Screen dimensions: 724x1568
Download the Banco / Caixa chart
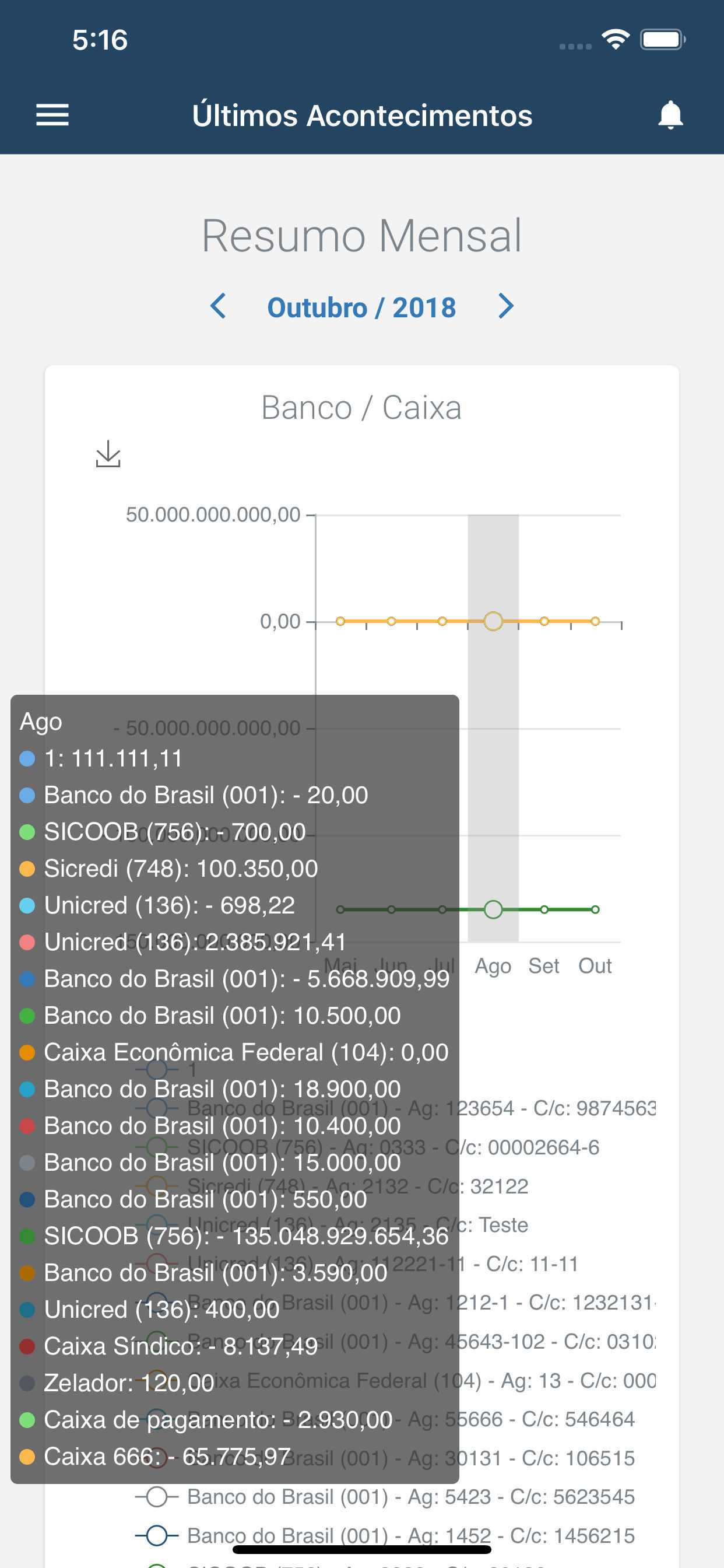(x=108, y=454)
